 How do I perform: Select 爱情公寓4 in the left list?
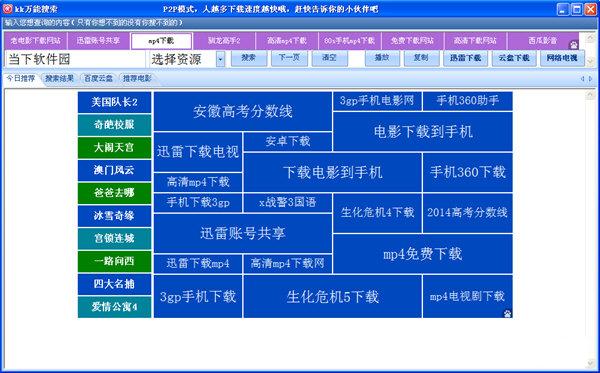tap(114, 307)
